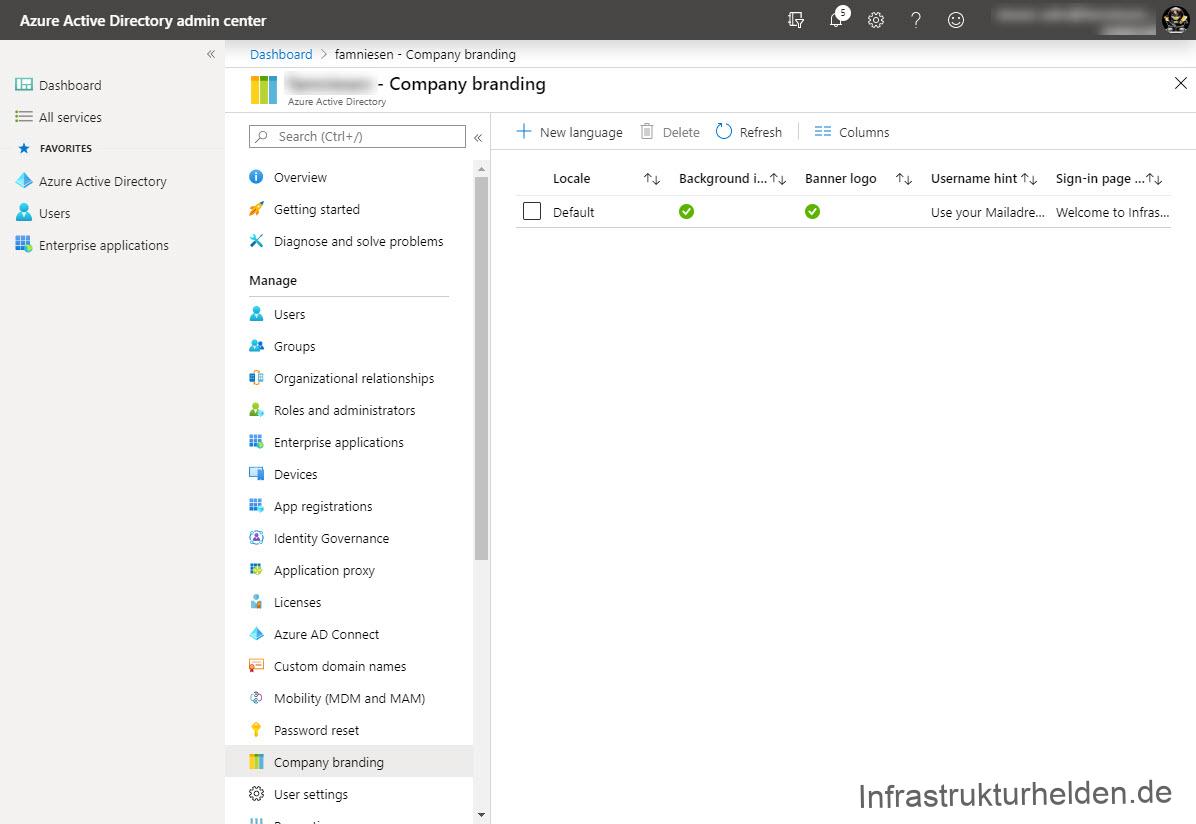The image size is (1196, 824).
Task: Click the All services list icon
Action: click(x=24, y=117)
